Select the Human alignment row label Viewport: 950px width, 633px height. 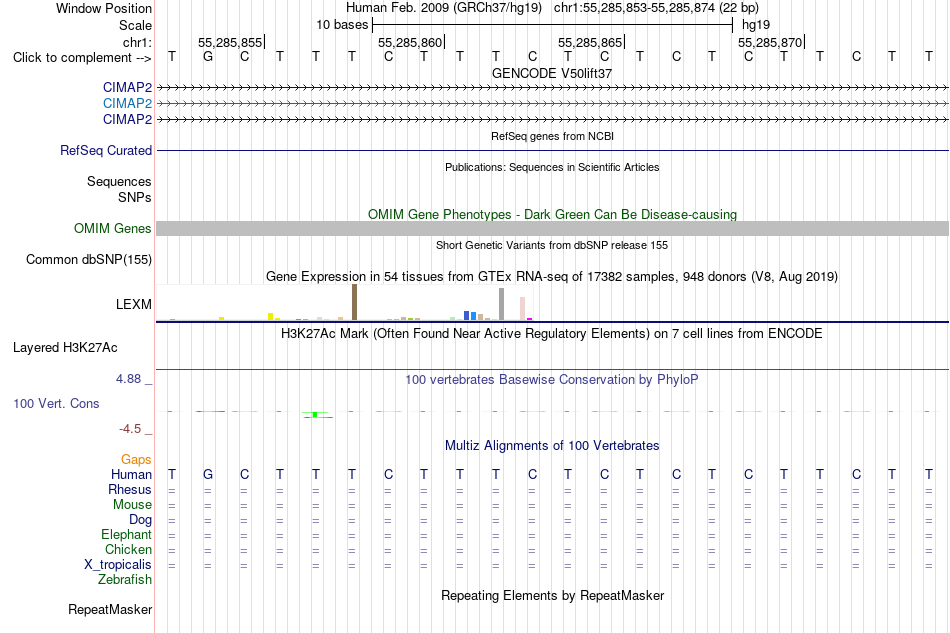(131, 474)
